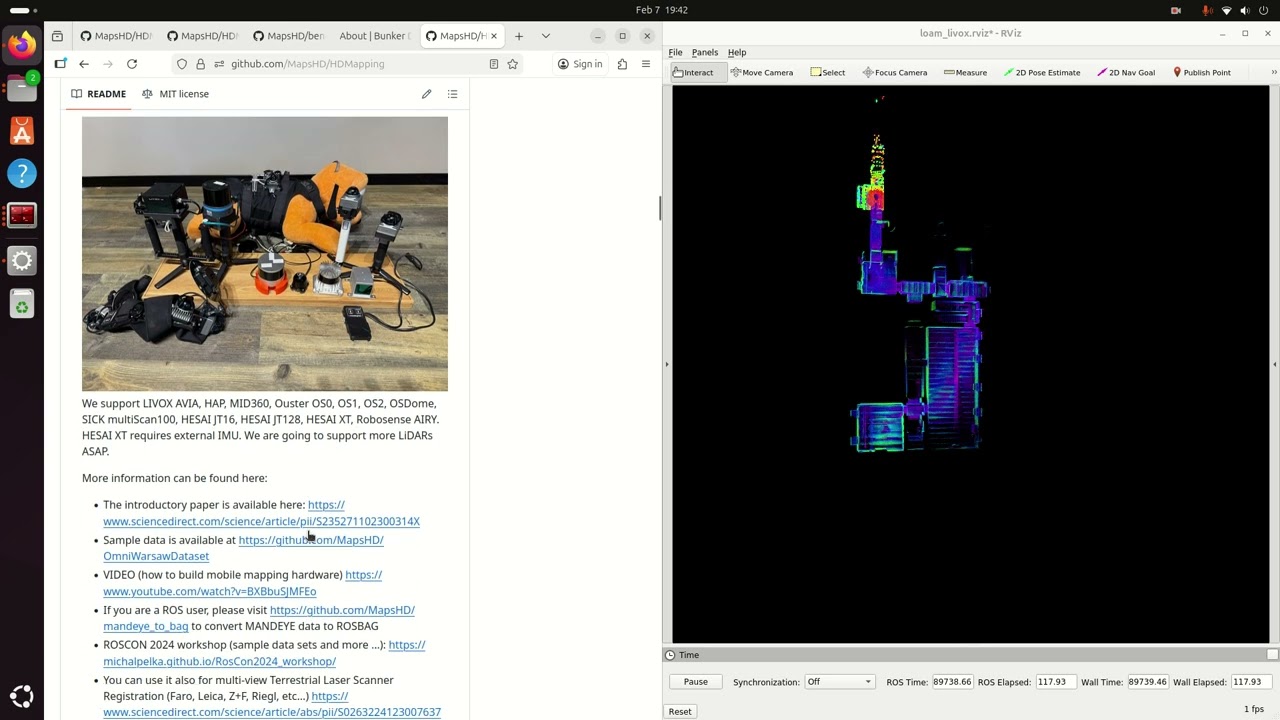This screenshot has height=720, width=1280.
Task: Expand the left RViz panel handle
Action: click(666, 364)
